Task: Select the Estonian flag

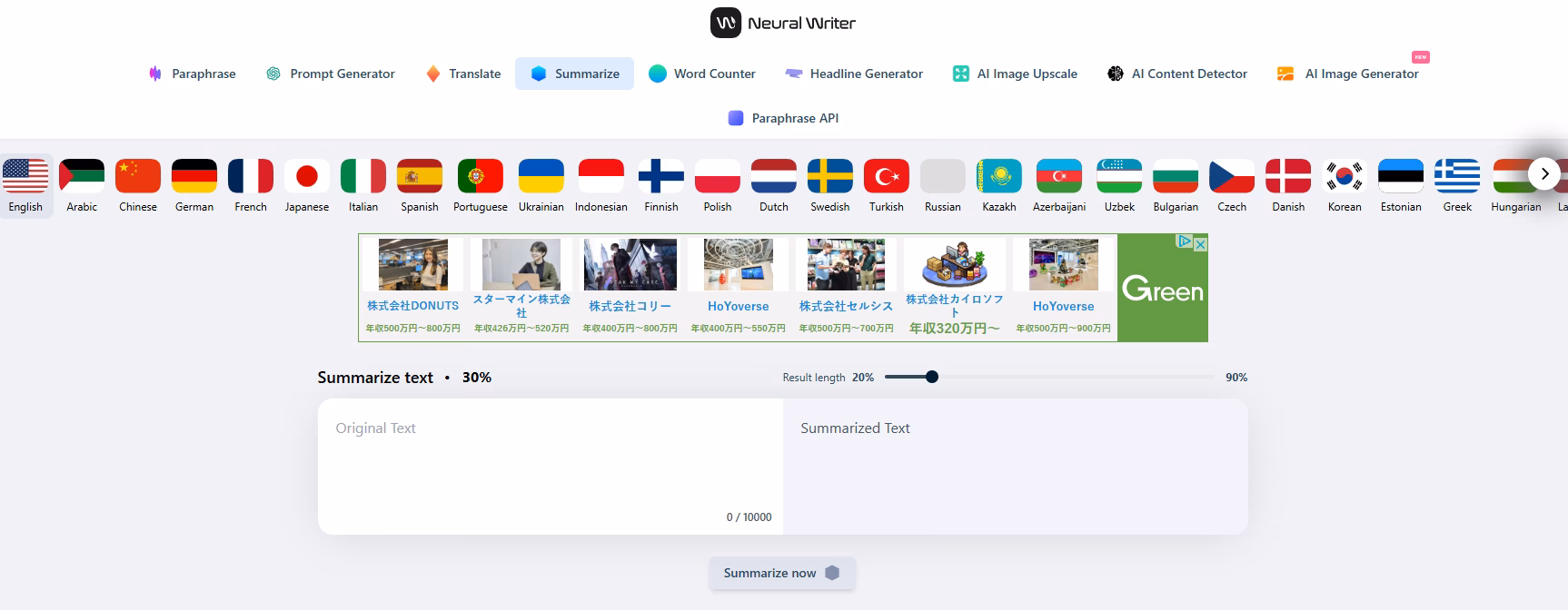Action: pyautogui.click(x=1401, y=176)
